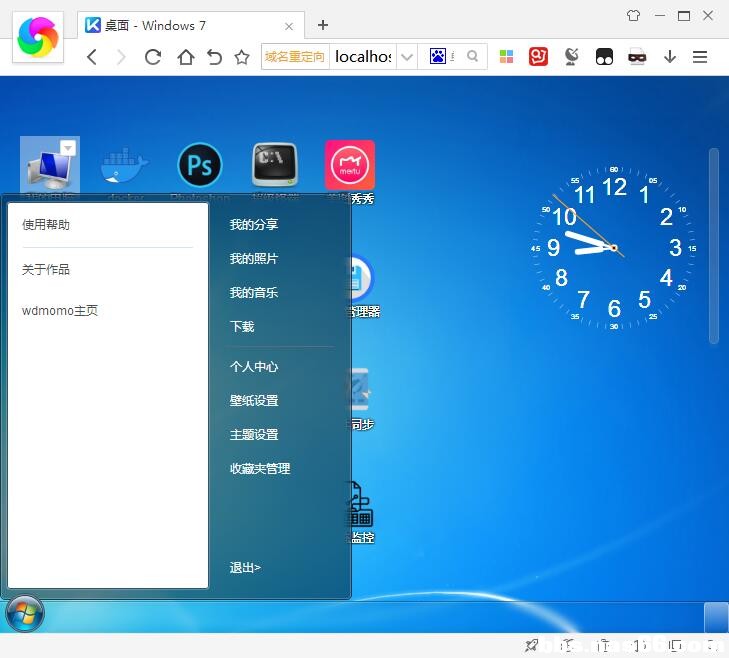Open 个人中心 in the start menu

253,366
